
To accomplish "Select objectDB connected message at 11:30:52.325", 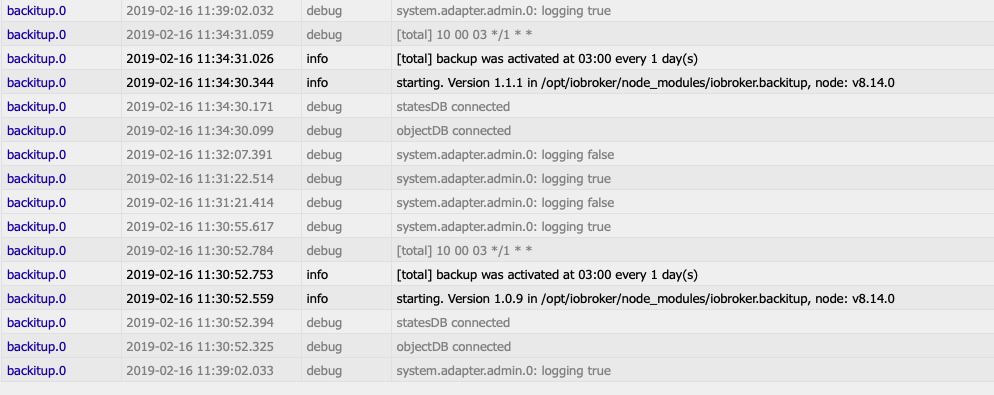I will pyautogui.click(x=453, y=347).
